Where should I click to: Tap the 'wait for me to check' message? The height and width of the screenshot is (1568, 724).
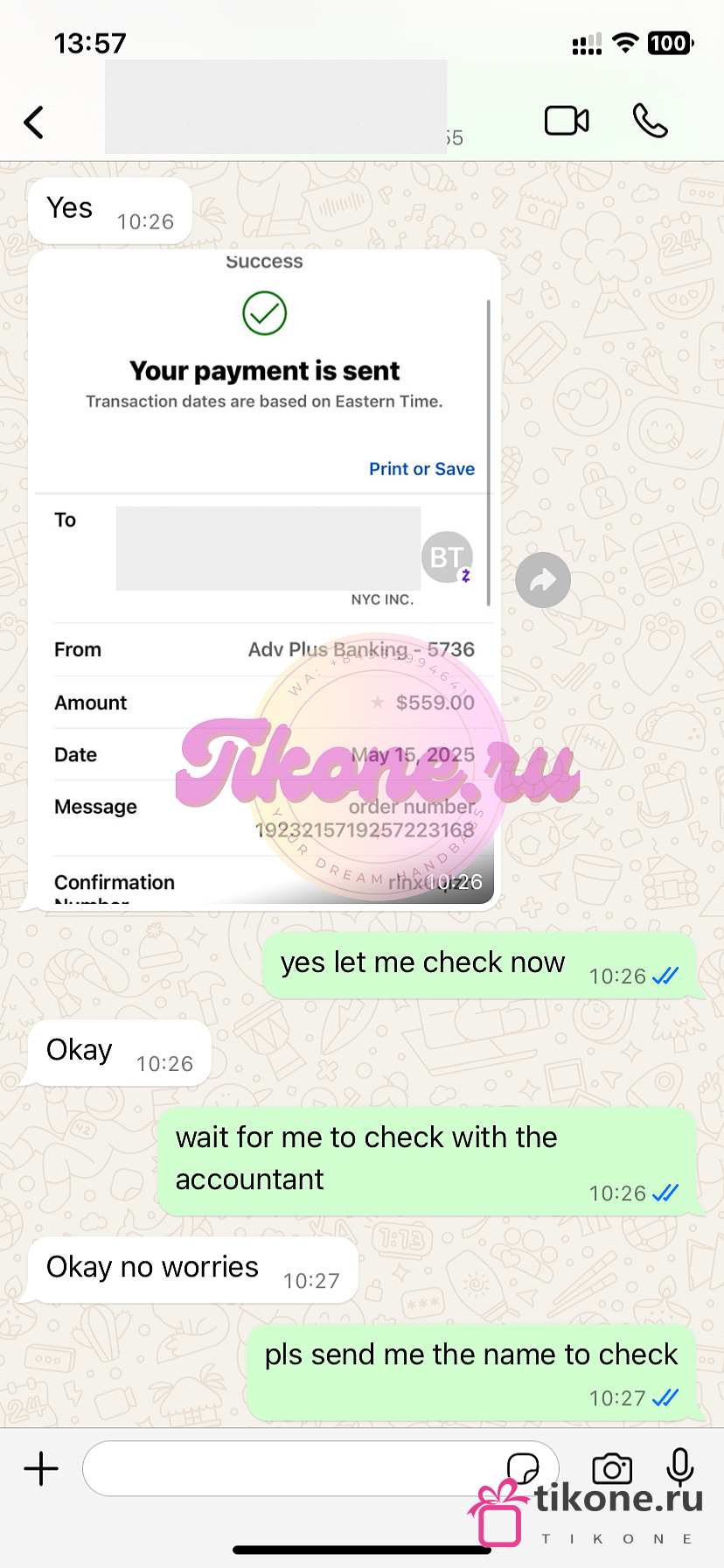428,1162
